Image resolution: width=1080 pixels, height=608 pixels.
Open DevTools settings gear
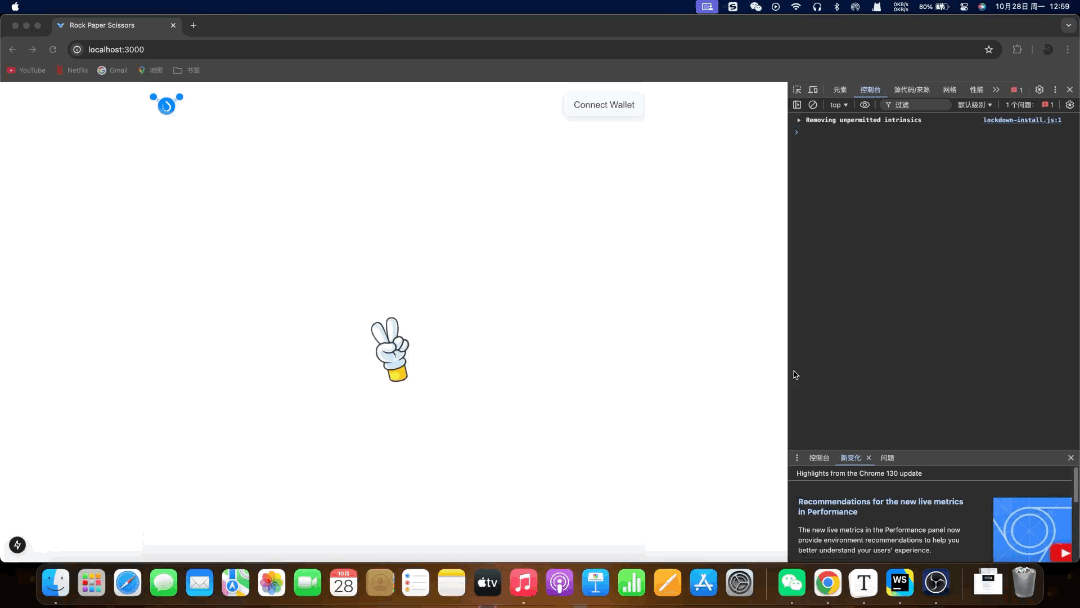click(1038, 89)
